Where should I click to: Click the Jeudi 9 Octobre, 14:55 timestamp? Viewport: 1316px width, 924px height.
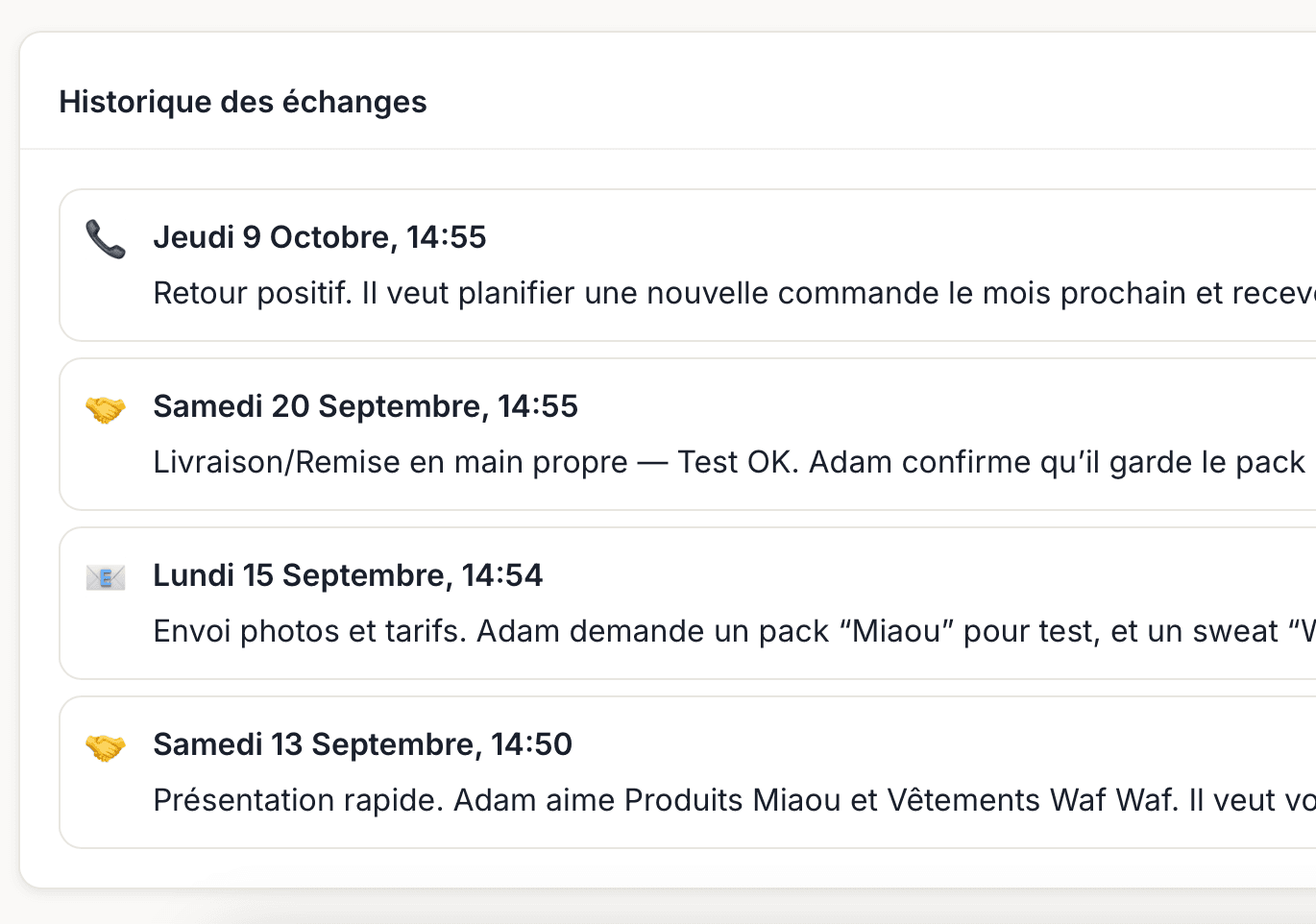pyautogui.click(x=320, y=236)
